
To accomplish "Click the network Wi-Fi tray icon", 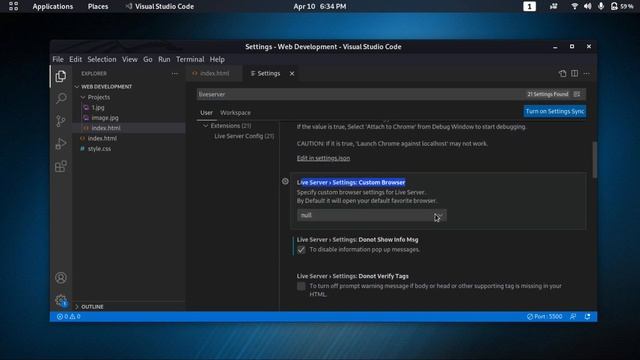I will (574, 6).
